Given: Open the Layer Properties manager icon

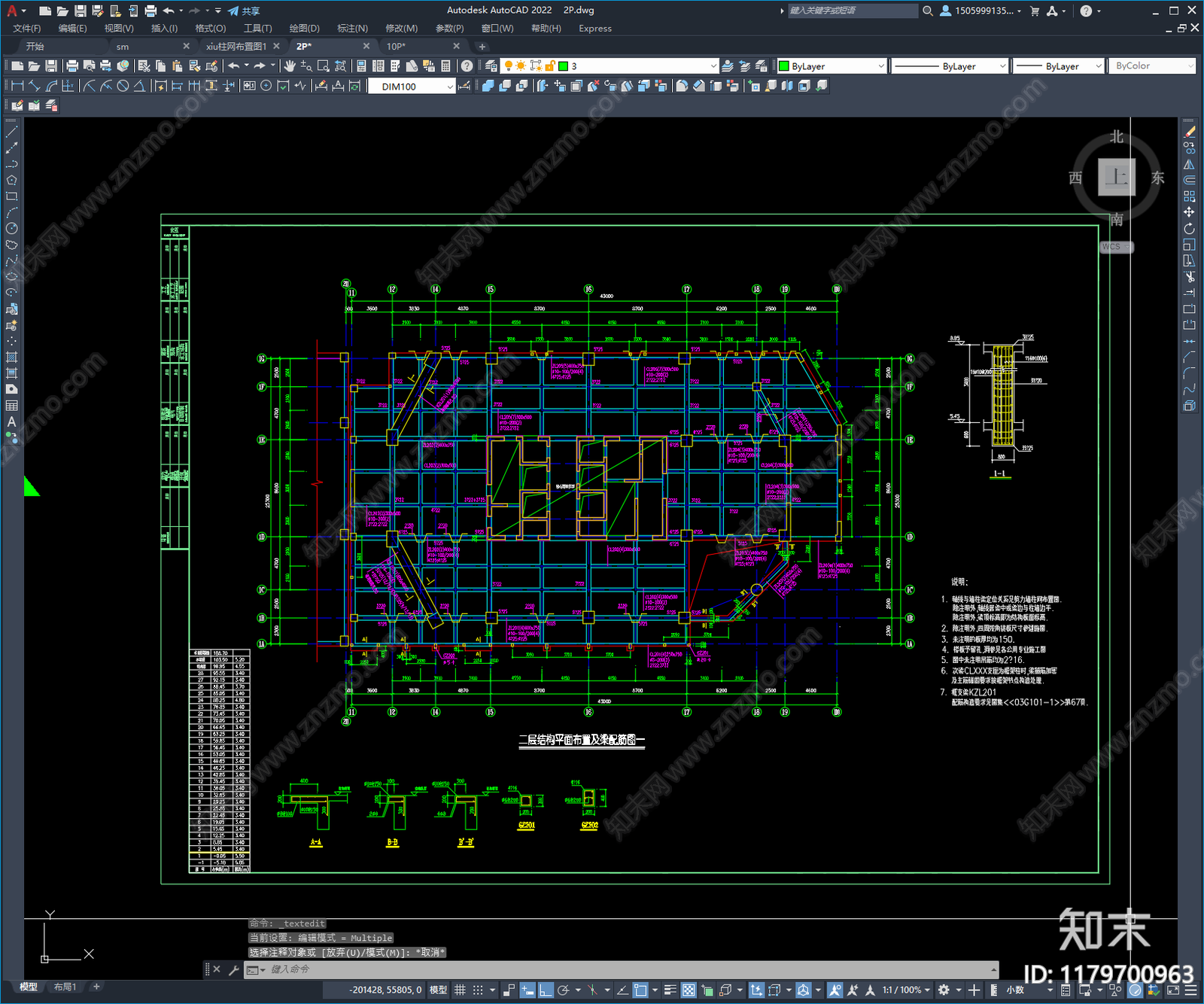Looking at the screenshot, I should [x=491, y=66].
